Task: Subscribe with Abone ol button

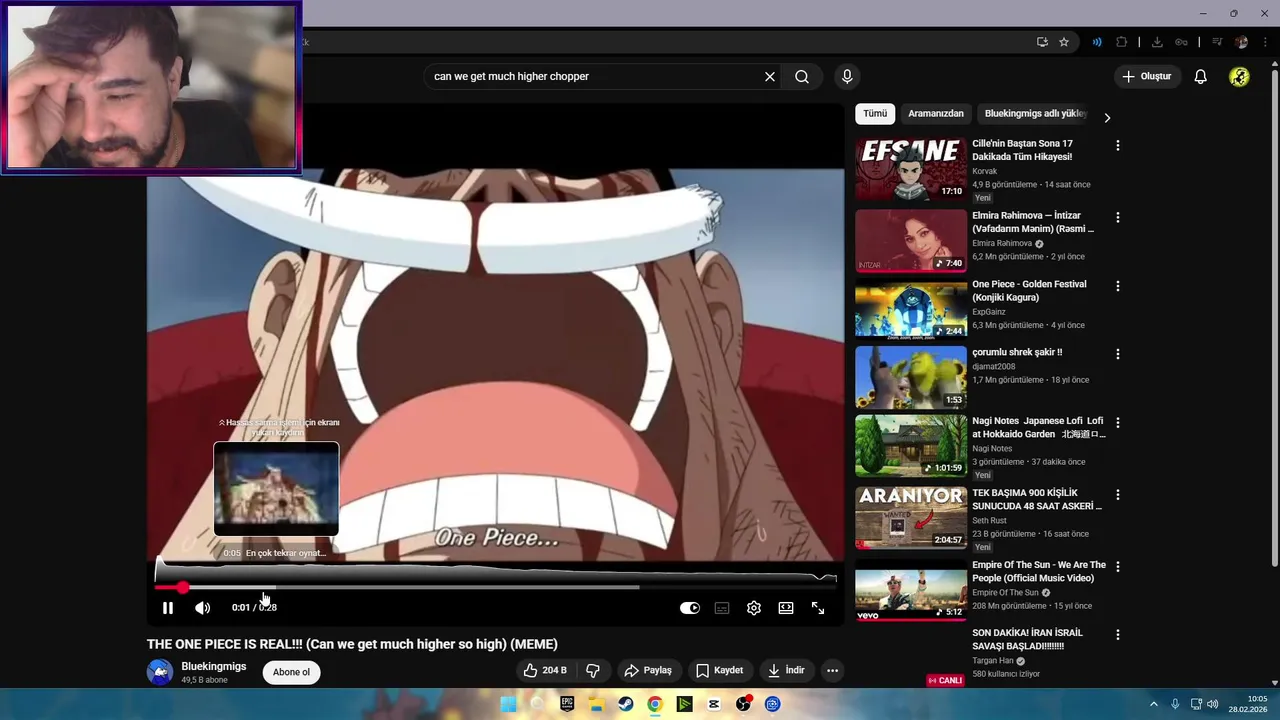Action: (292, 672)
